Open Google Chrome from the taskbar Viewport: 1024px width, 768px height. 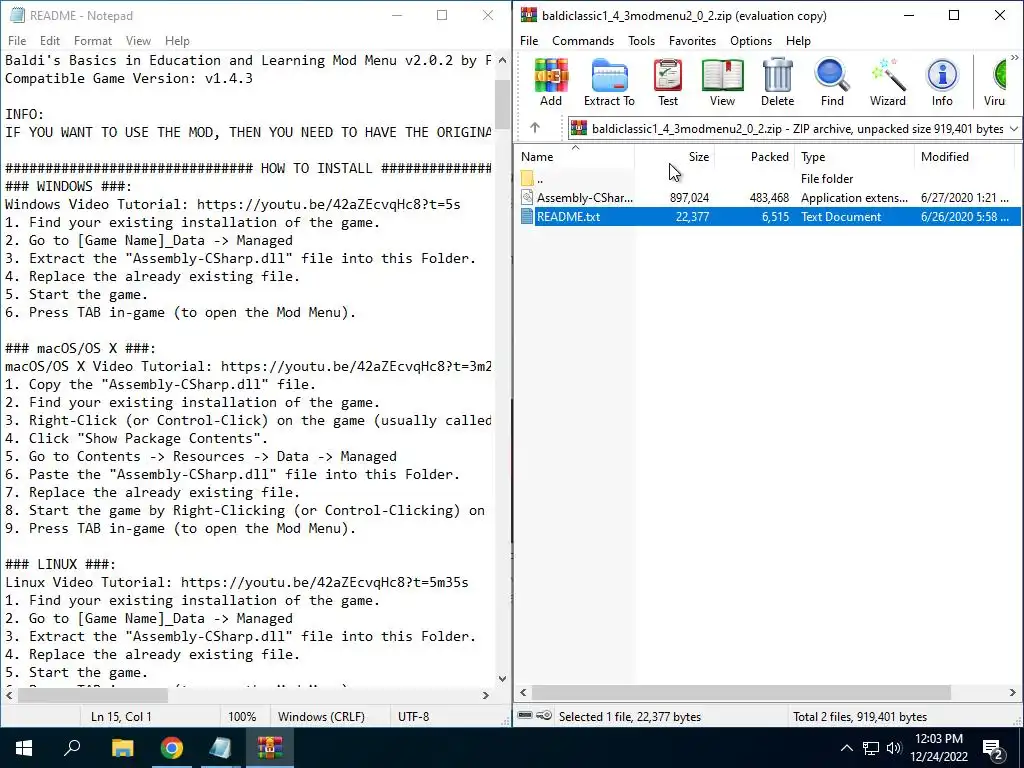171,748
